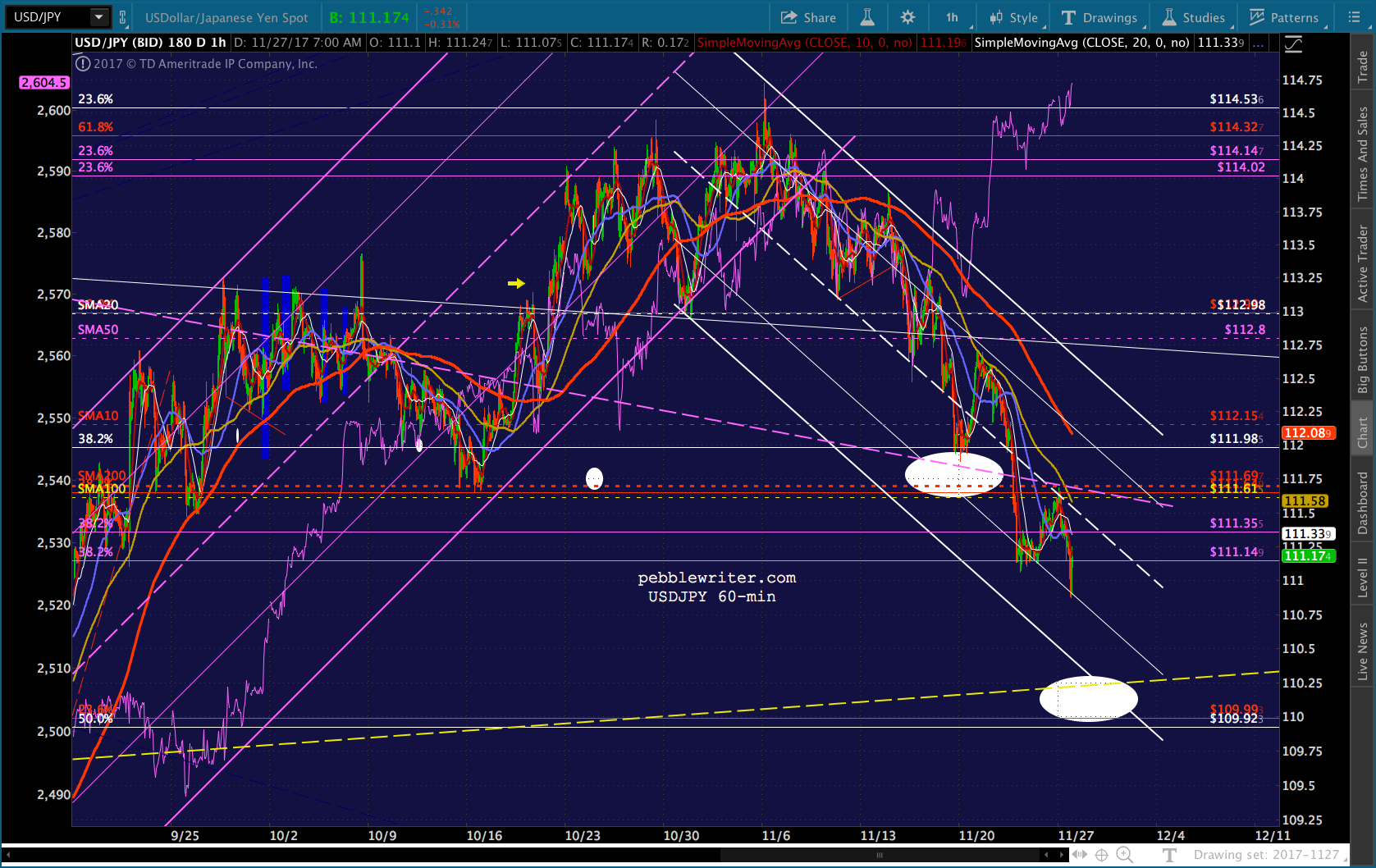Viewport: 1376px width, 868px height.
Task: Click the 10/16 date label on time axis
Action: 484,835
